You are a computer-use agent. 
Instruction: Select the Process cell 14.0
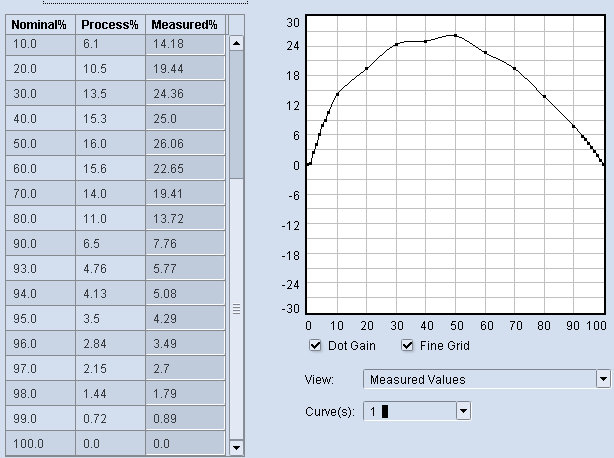pyautogui.click(x=110, y=194)
